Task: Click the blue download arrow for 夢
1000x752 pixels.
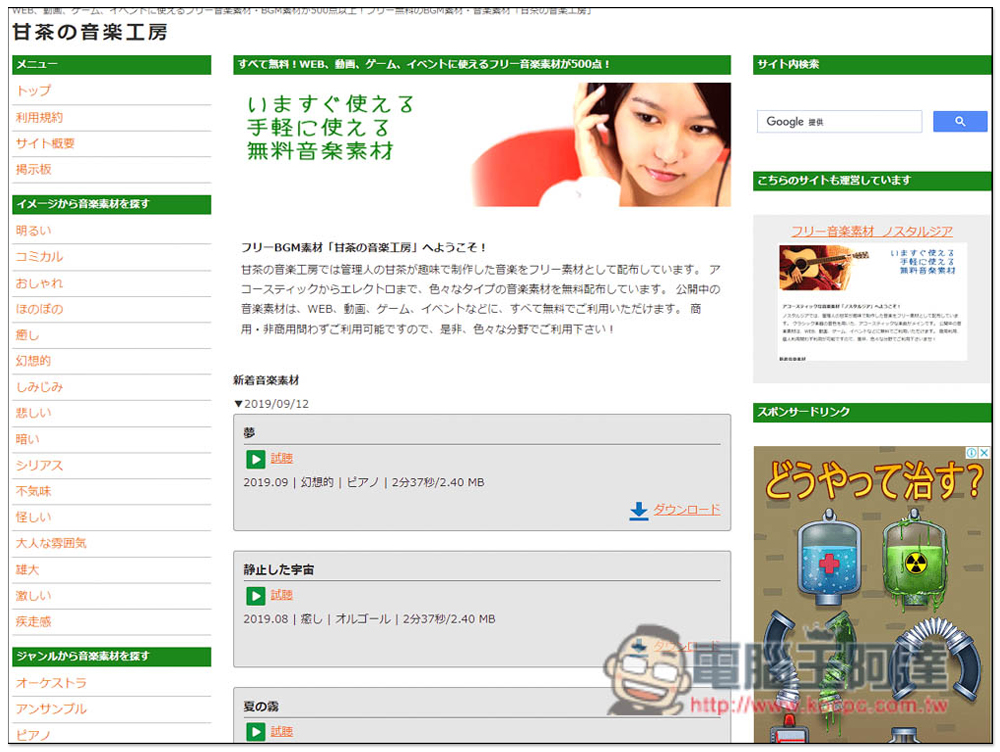Action: tap(638, 510)
